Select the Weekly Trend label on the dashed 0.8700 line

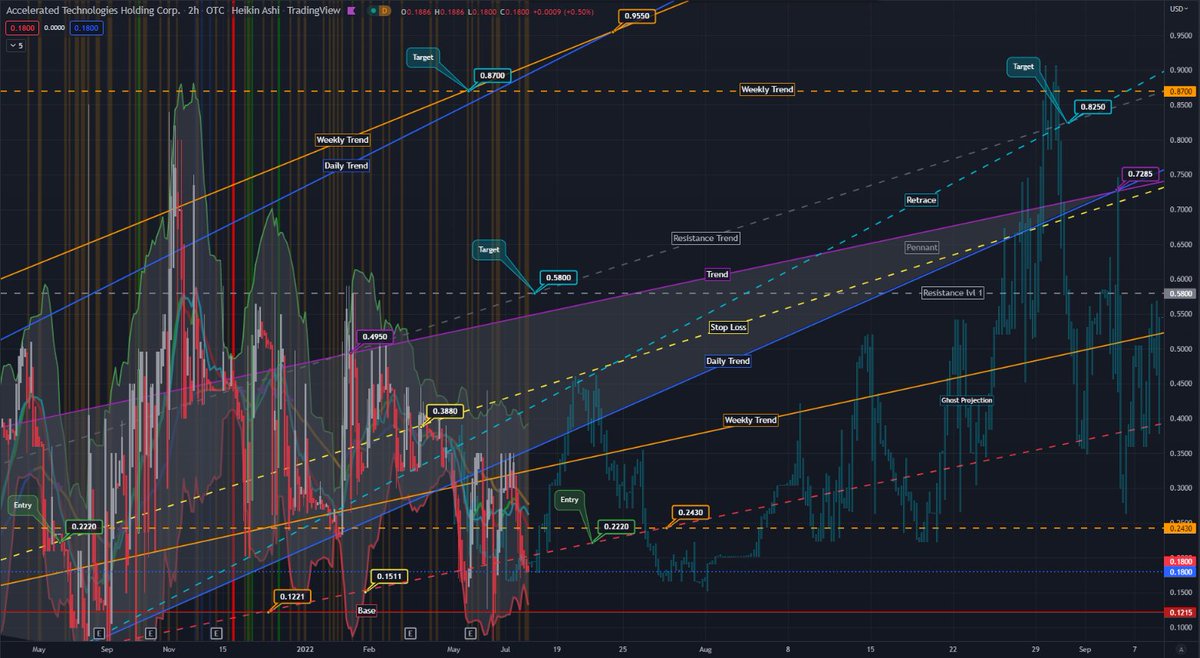tap(767, 89)
